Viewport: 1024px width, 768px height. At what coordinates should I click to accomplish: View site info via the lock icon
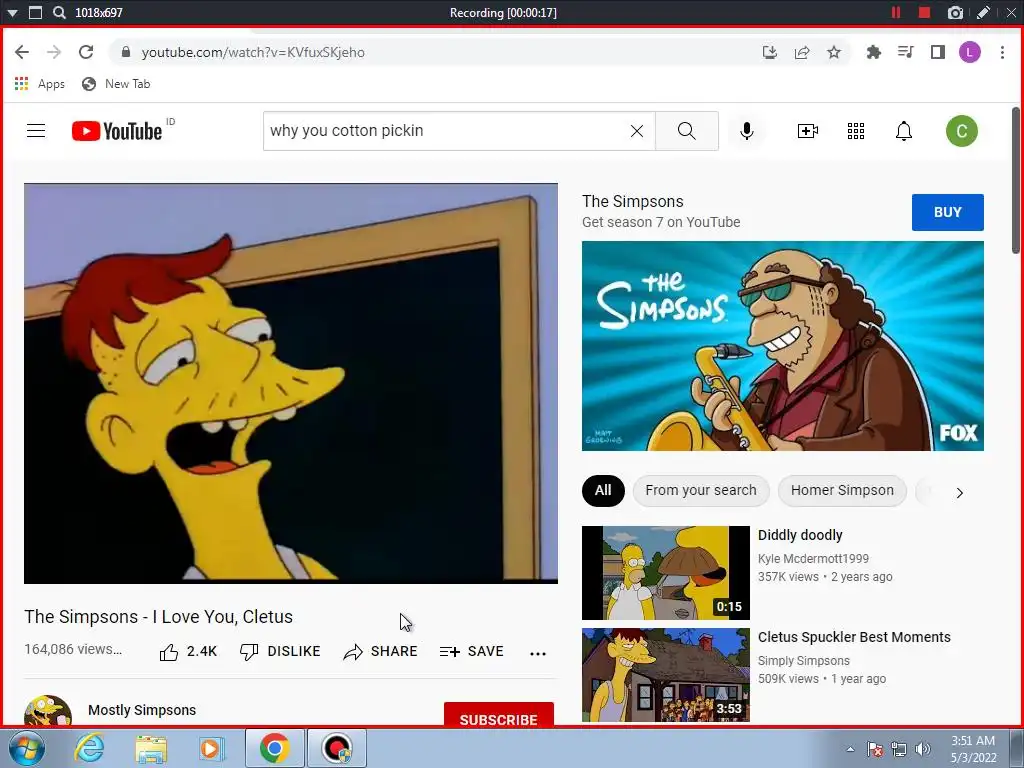click(126, 52)
